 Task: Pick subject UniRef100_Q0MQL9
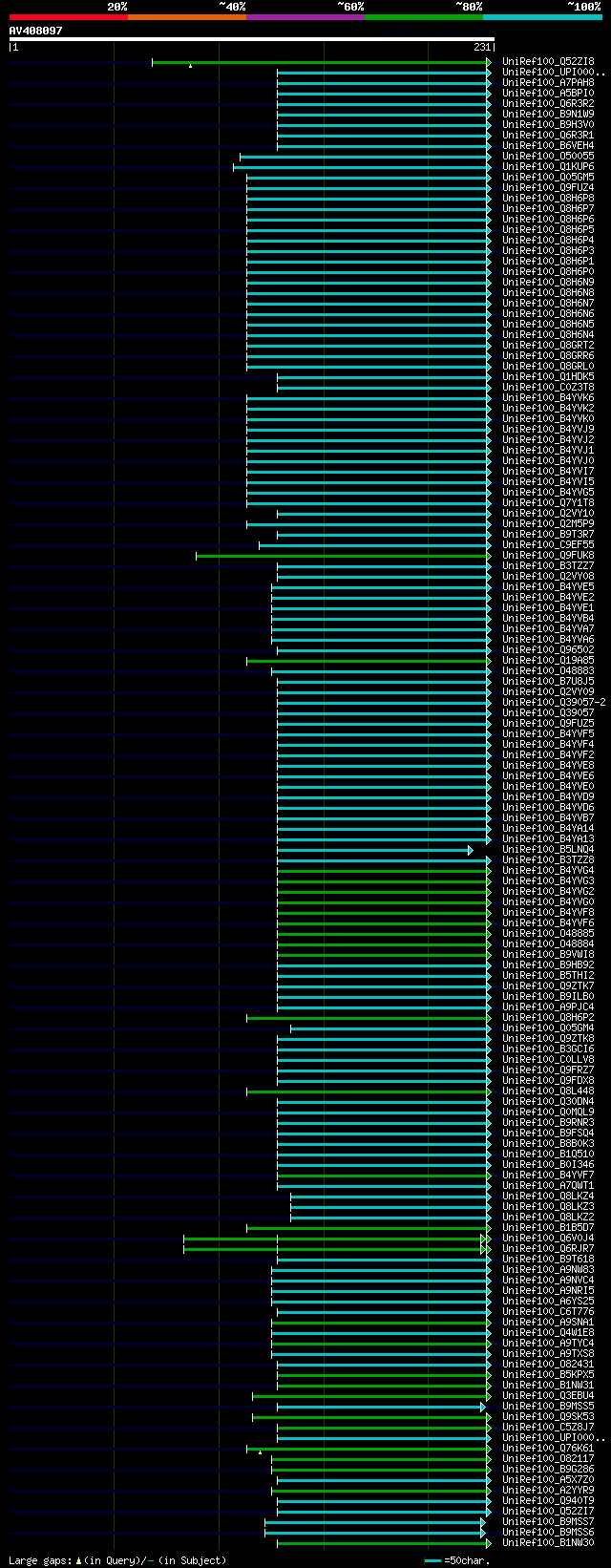point(548,1112)
